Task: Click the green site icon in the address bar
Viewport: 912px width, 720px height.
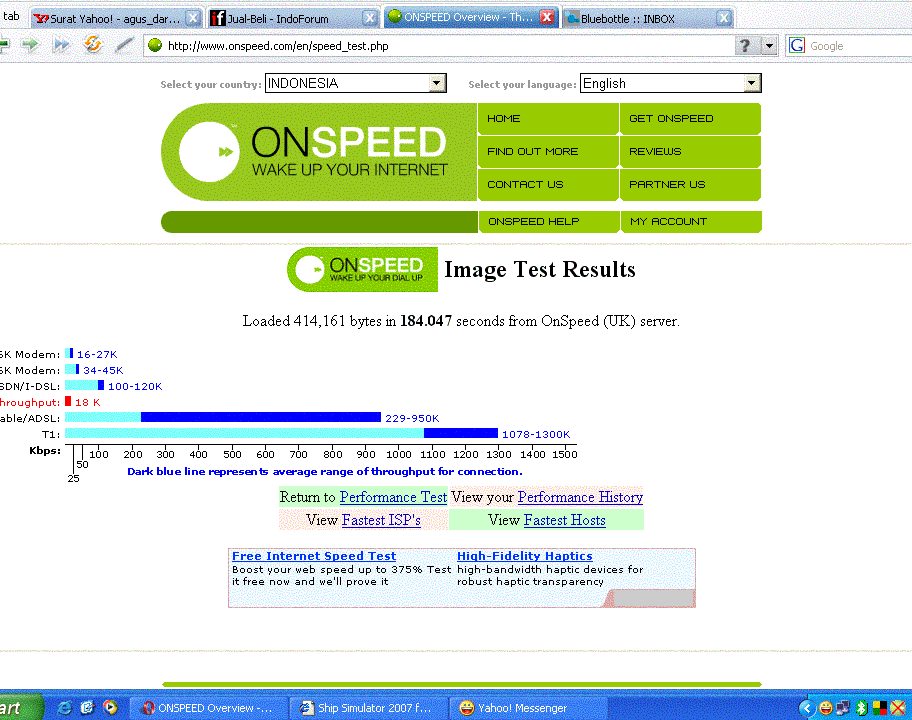Action: (x=155, y=45)
